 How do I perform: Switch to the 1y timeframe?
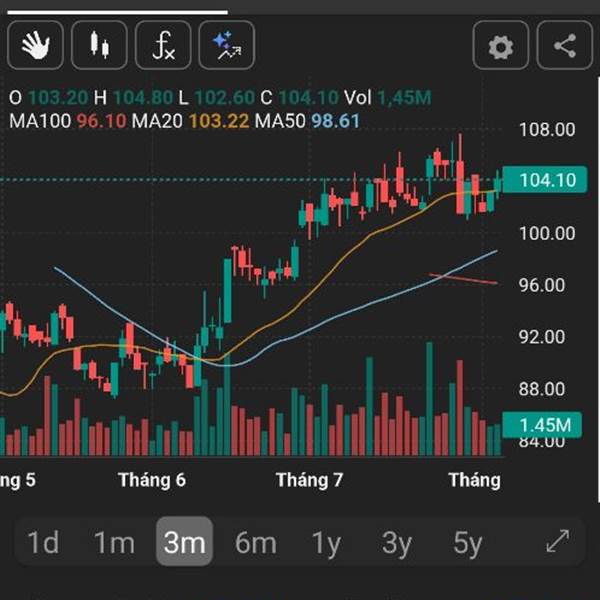click(x=326, y=542)
